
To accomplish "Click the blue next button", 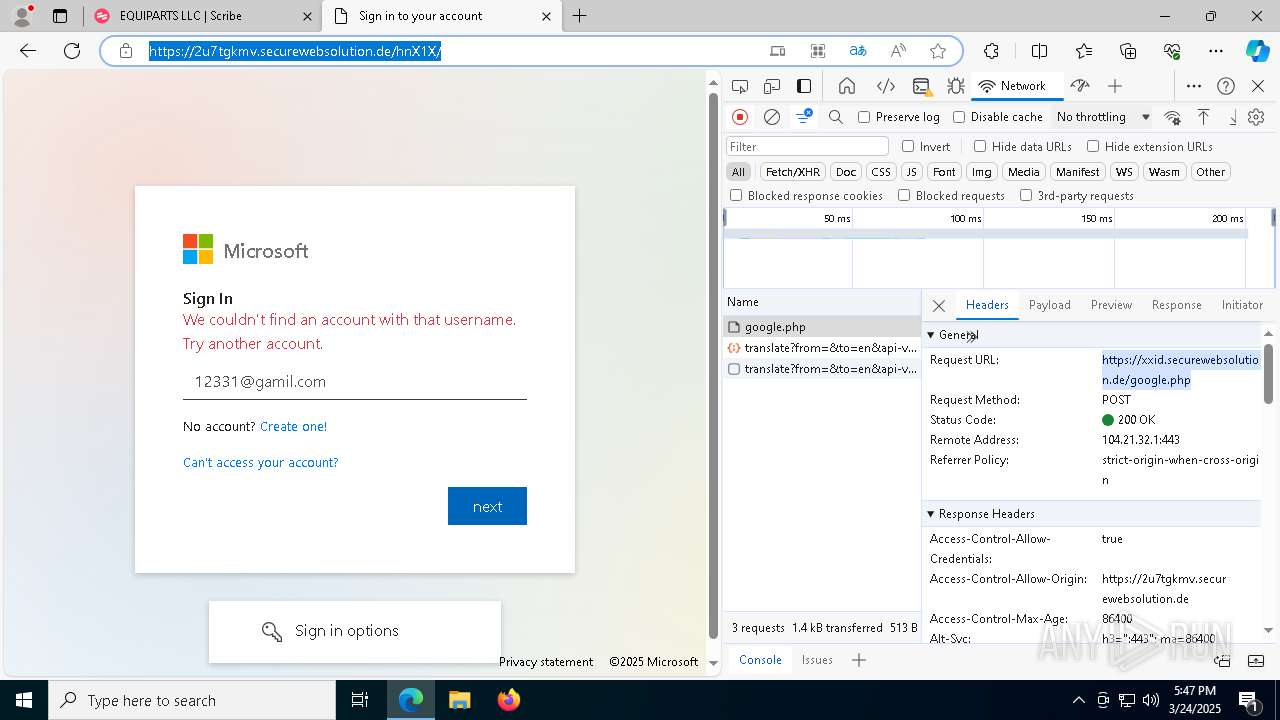I will 487,506.
